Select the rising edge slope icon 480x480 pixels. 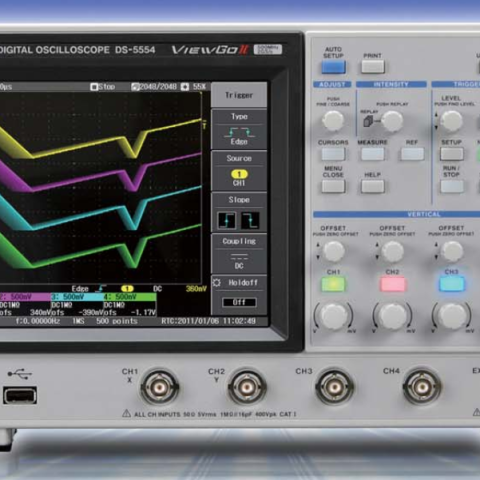(x=227, y=220)
